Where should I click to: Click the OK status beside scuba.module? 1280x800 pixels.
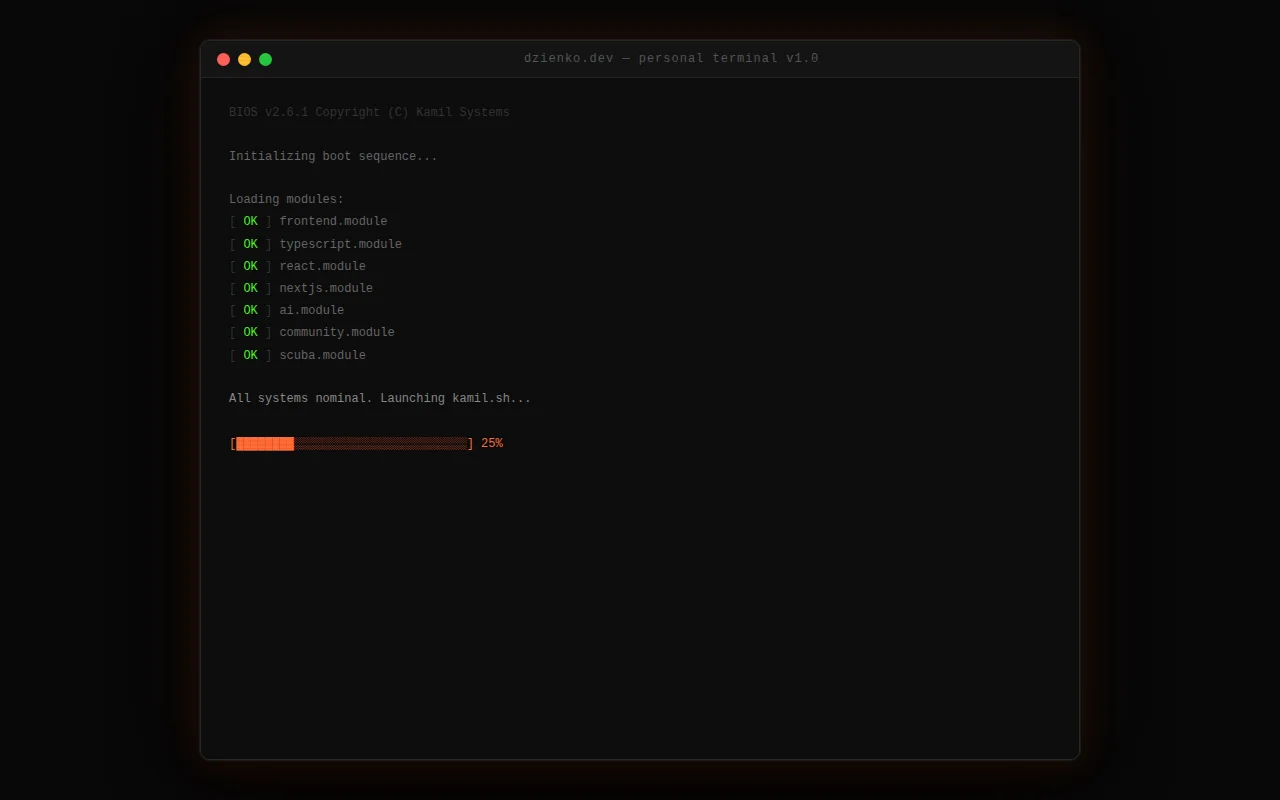tap(250, 355)
